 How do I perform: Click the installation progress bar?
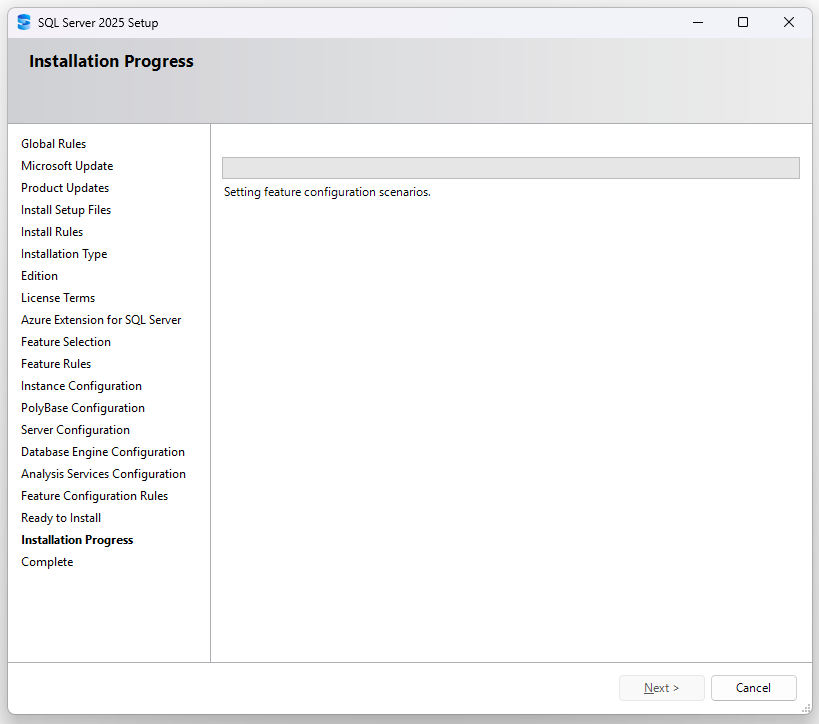click(x=511, y=167)
